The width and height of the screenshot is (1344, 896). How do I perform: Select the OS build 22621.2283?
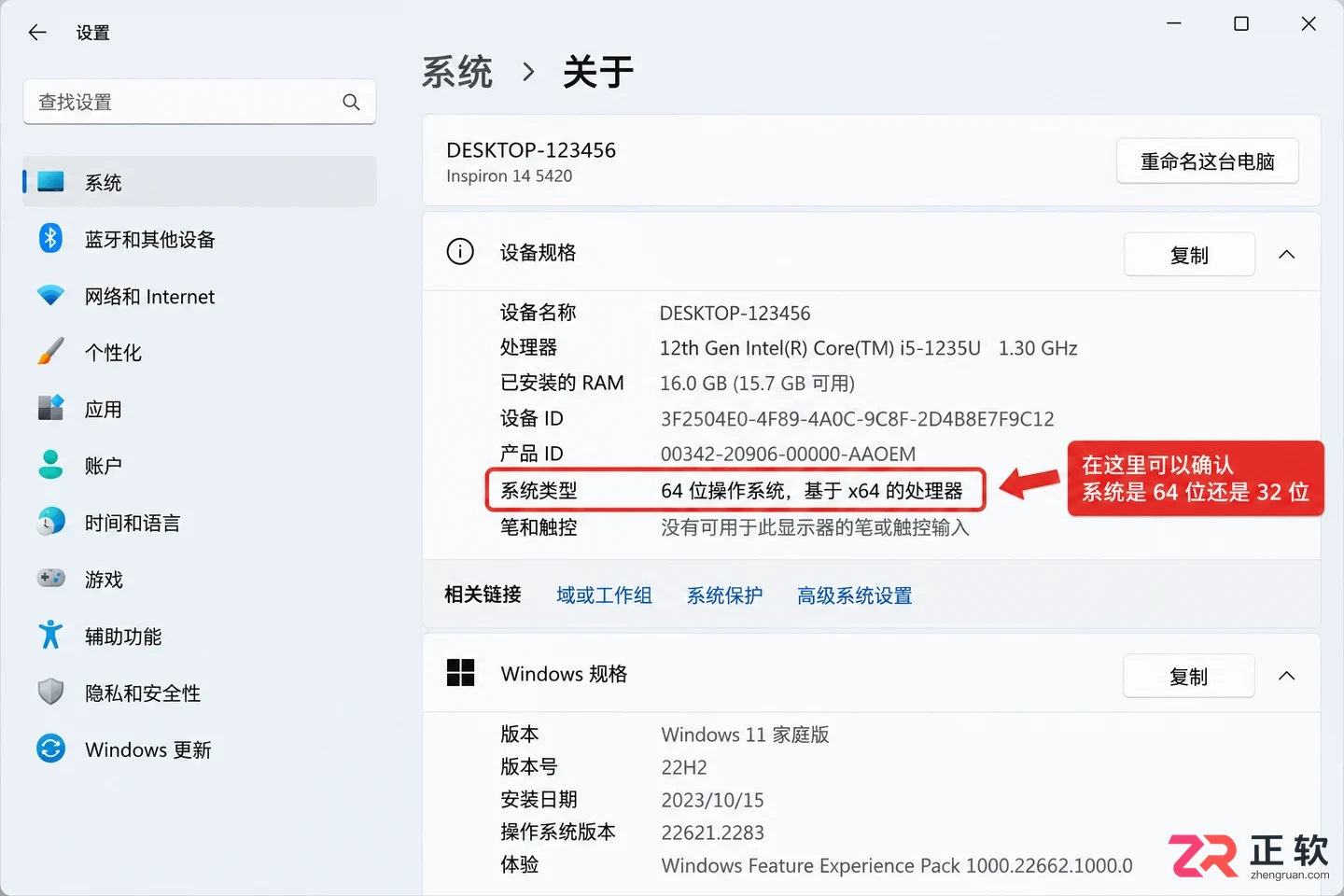tap(712, 833)
